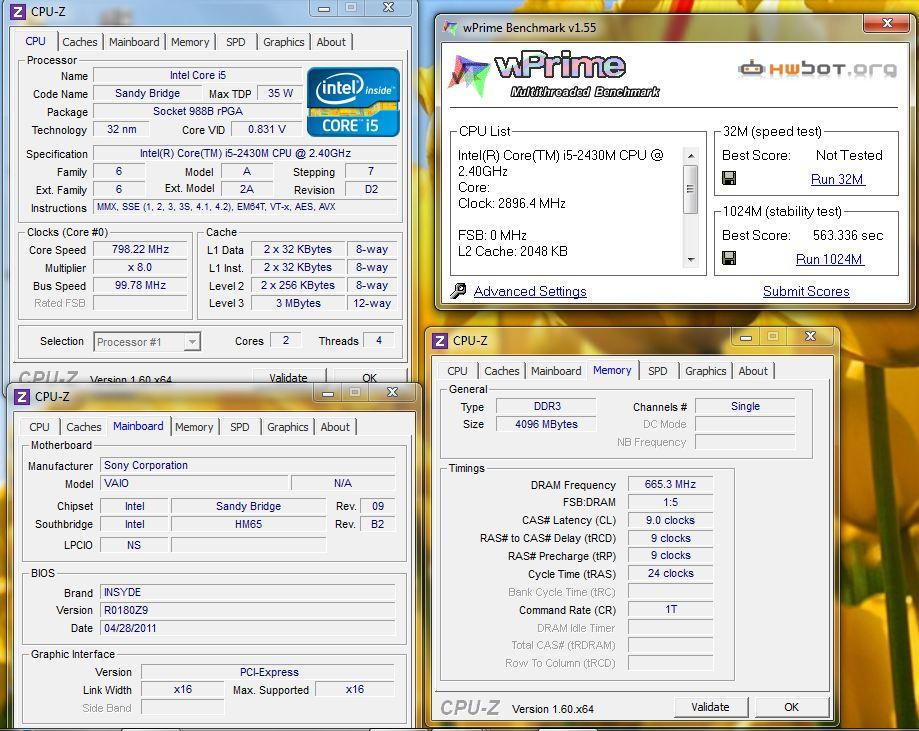This screenshot has height=731, width=919.
Task: Open the Processor #1 selection dropdown
Action: (x=147, y=342)
